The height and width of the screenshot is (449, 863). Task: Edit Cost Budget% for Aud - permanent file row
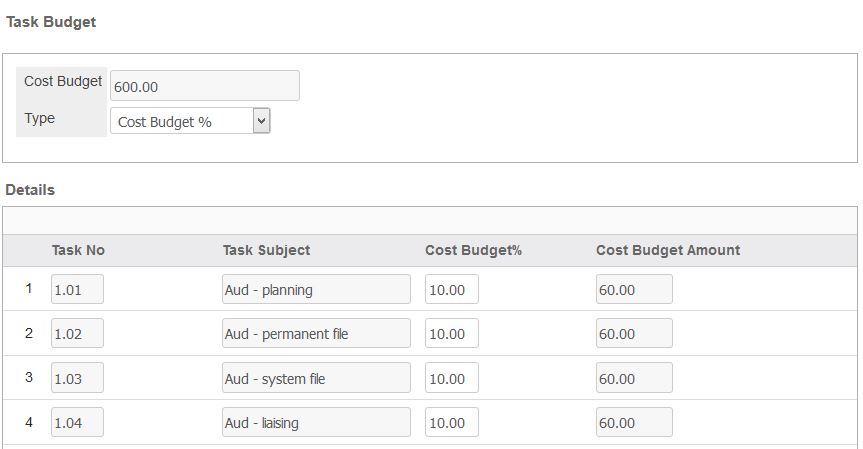(452, 333)
